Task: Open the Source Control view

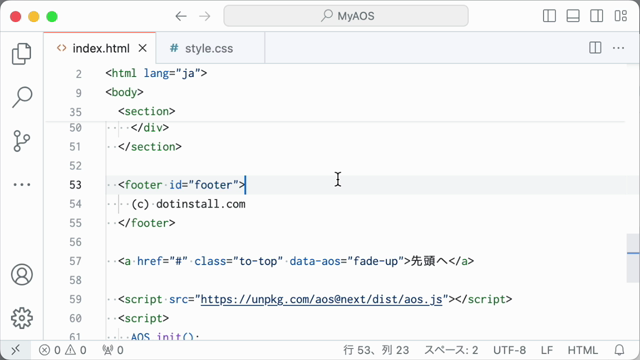Action: click(x=22, y=141)
